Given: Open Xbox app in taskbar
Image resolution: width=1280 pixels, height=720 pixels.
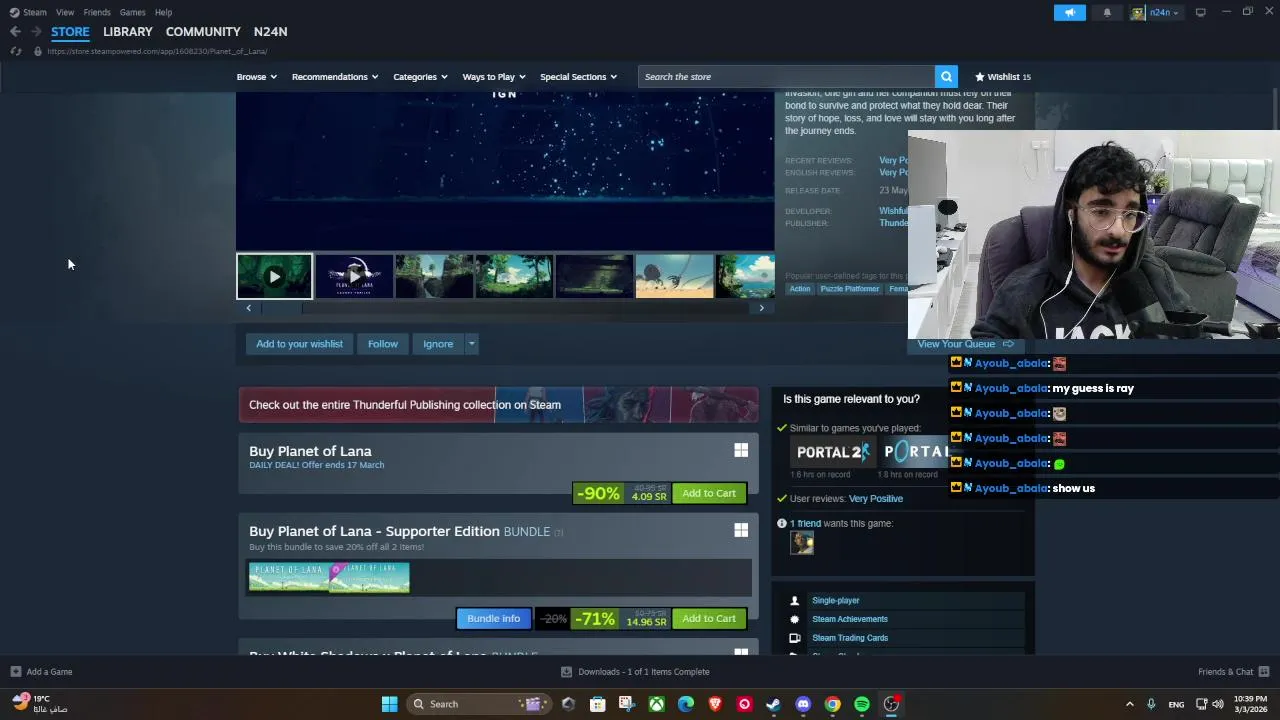Looking at the screenshot, I should (x=656, y=704).
